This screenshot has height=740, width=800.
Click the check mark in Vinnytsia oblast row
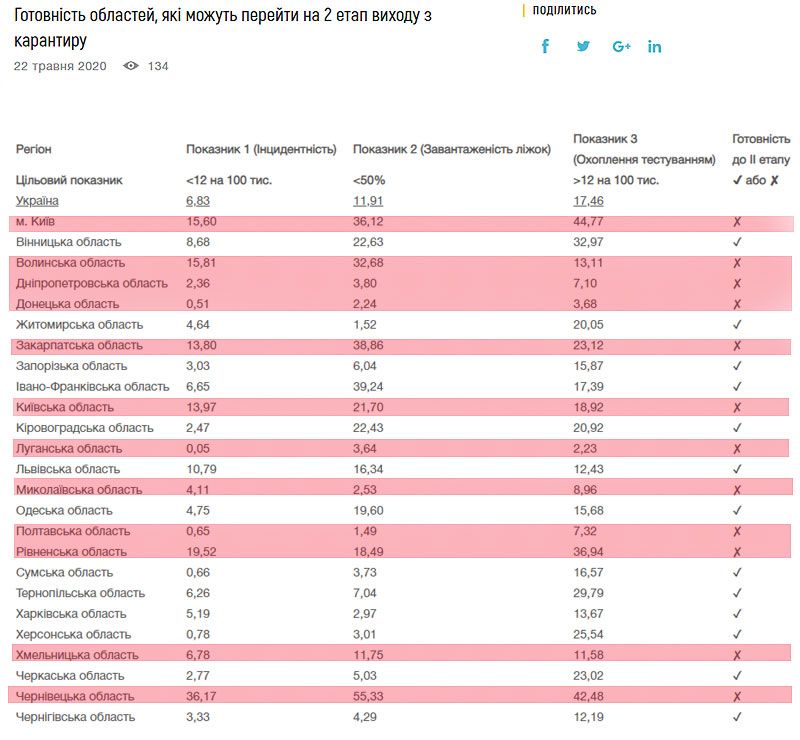pyautogui.click(x=737, y=242)
